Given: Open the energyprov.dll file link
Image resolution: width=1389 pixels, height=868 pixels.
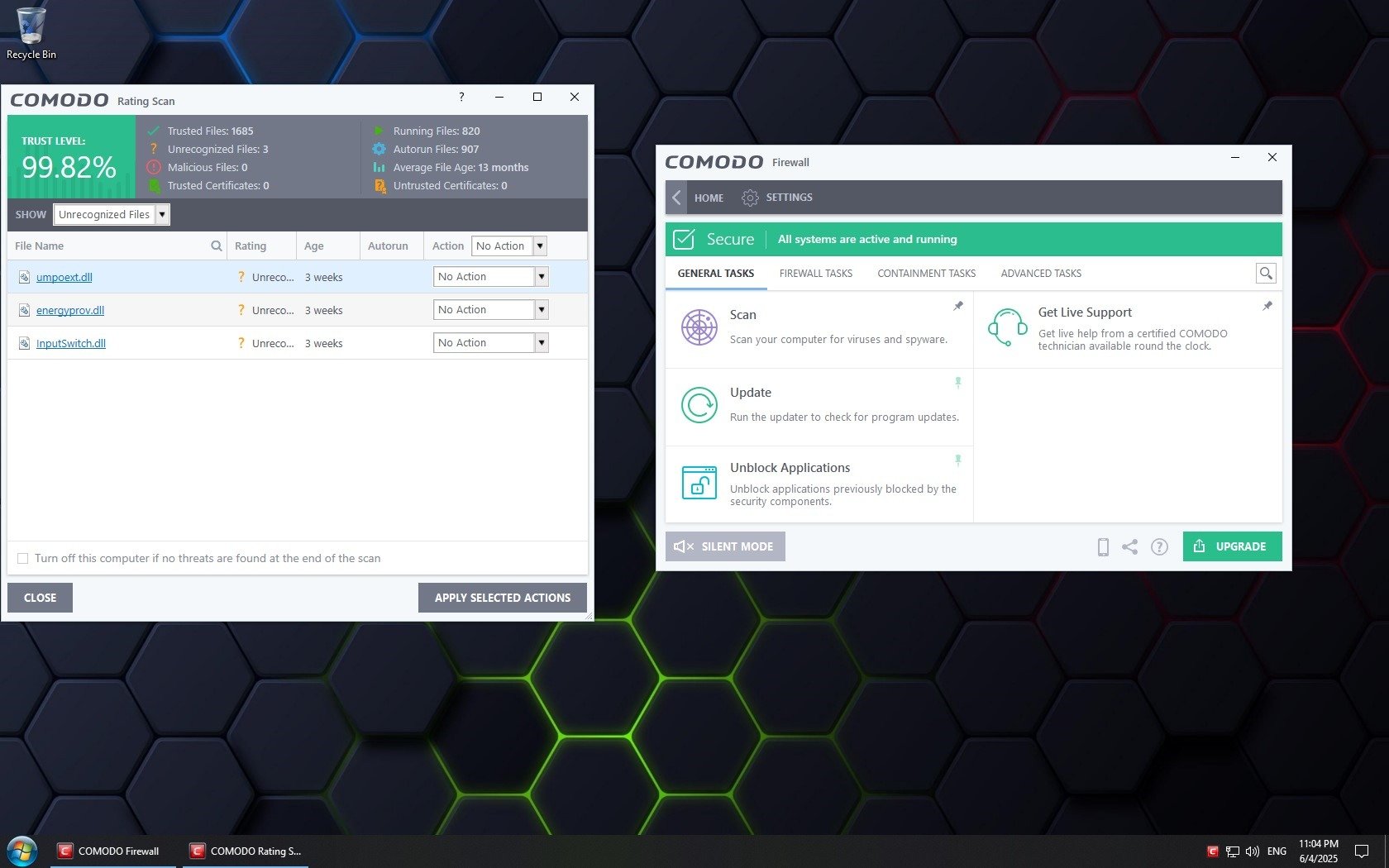Looking at the screenshot, I should 70,311.
